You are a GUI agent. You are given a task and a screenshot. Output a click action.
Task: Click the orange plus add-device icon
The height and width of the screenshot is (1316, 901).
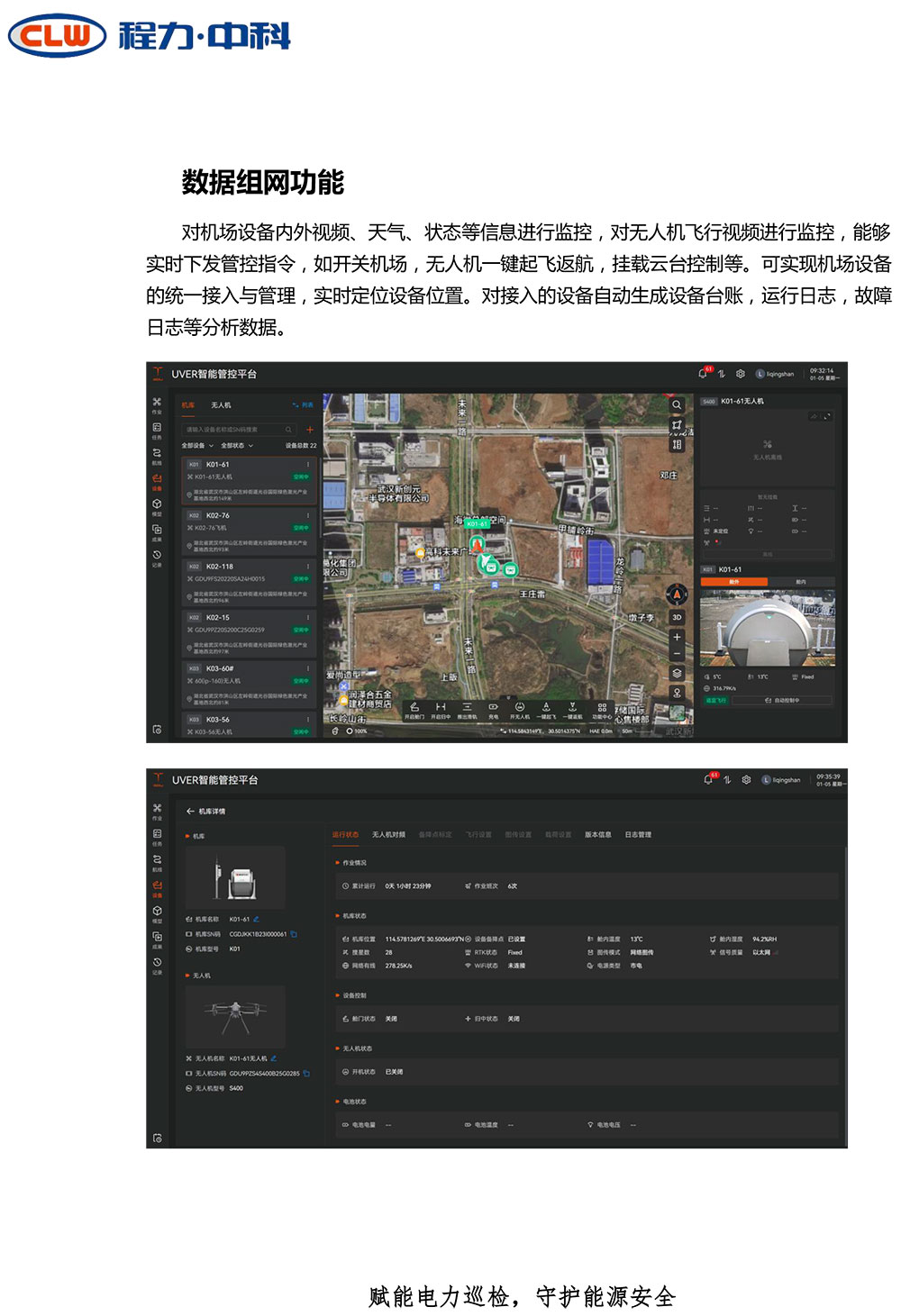310,430
